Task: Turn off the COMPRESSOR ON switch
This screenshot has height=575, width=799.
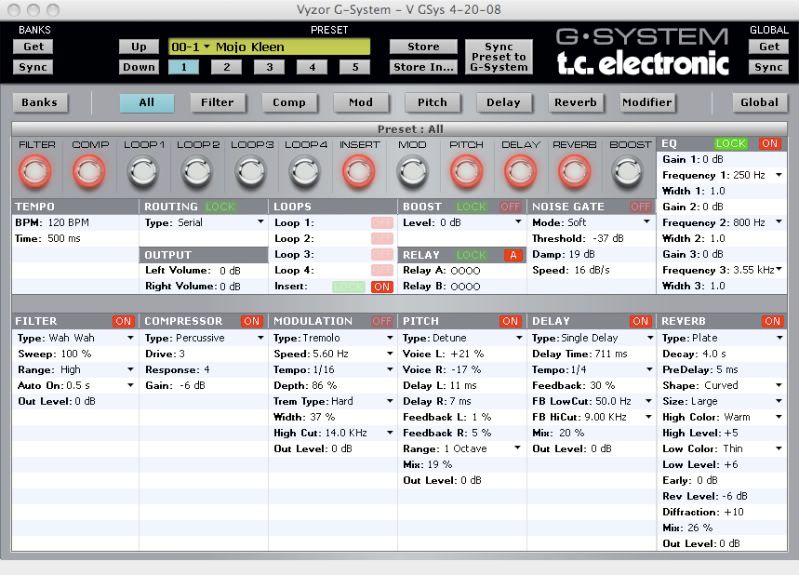Action: 252,321
